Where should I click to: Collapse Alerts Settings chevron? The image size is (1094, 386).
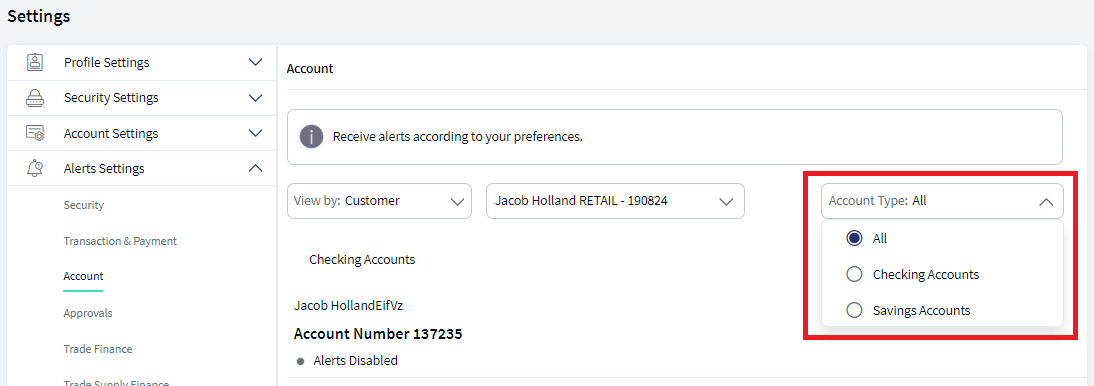255,168
